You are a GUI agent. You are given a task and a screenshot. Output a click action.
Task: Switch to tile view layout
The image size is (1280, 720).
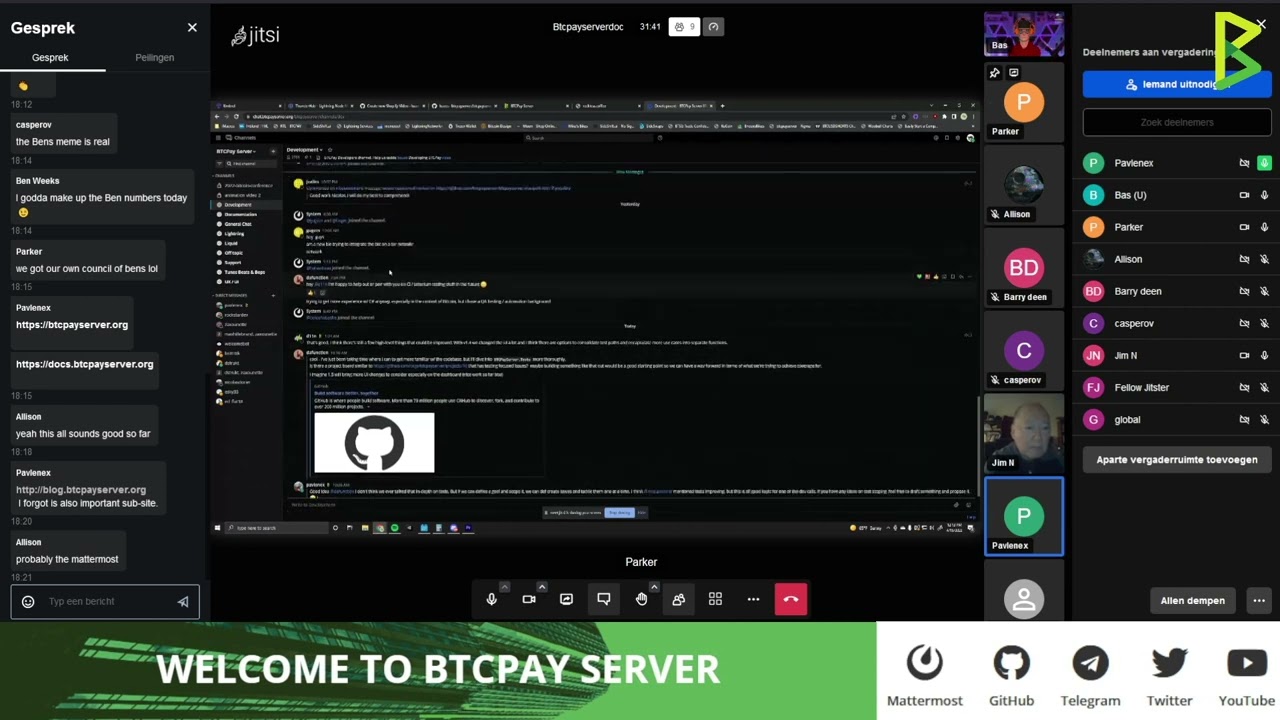click(x=715, y=599)
